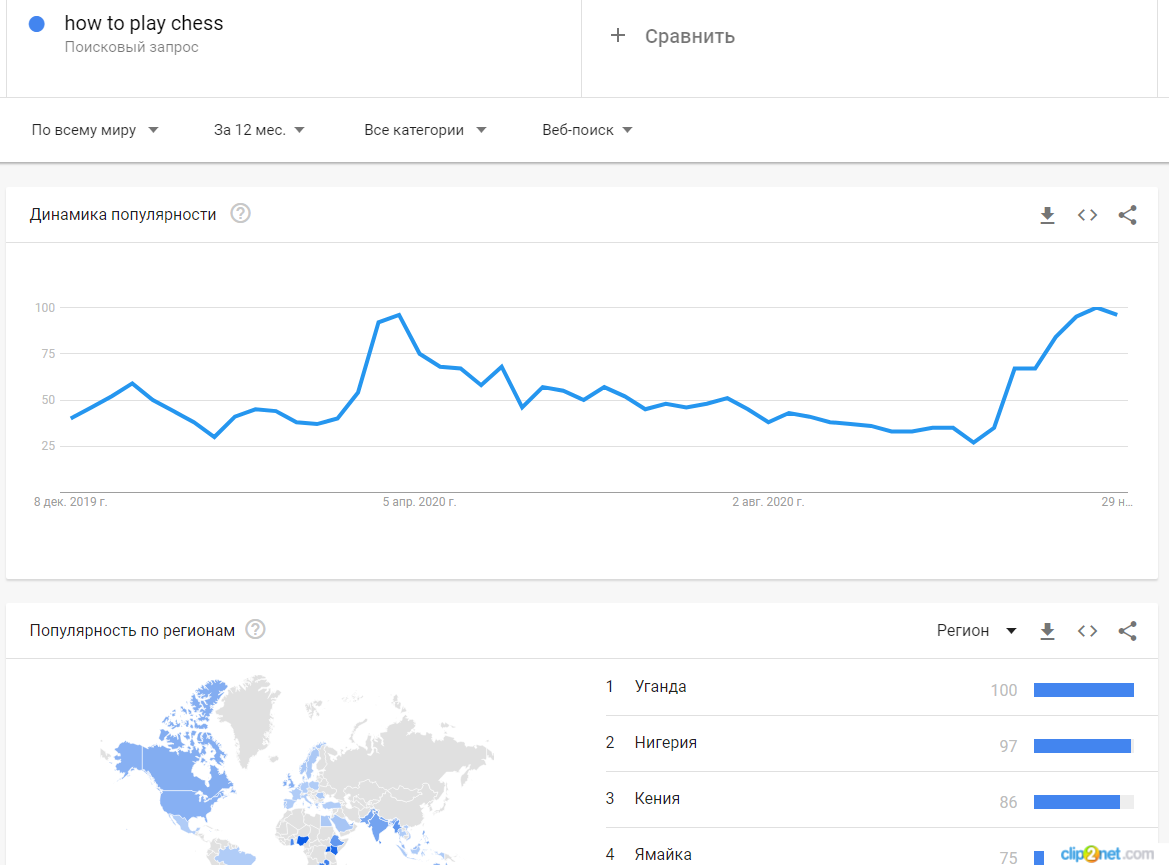This screenshot has height=865, width=1169.
Task: Download the interest over time chart data
Action: 1047,215
